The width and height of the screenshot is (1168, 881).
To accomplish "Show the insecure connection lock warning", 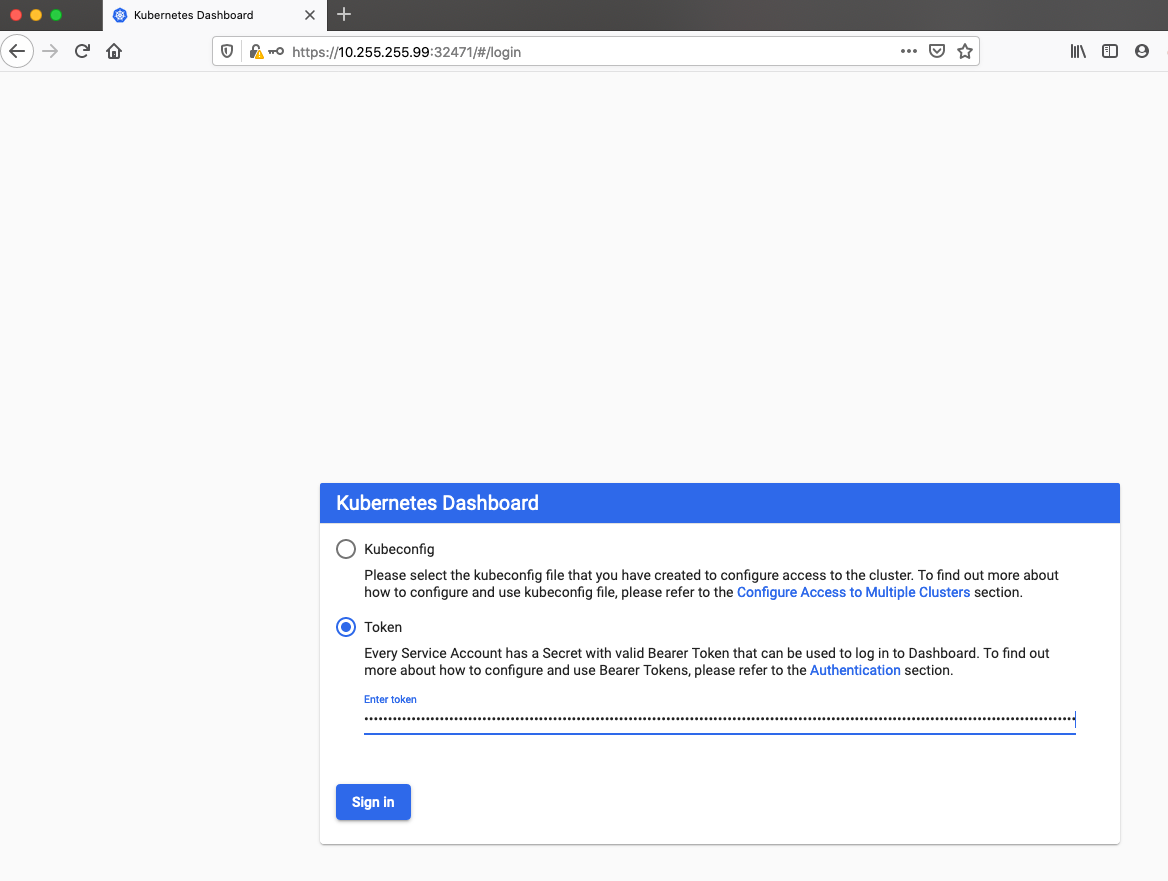I will tap(256, 51).
